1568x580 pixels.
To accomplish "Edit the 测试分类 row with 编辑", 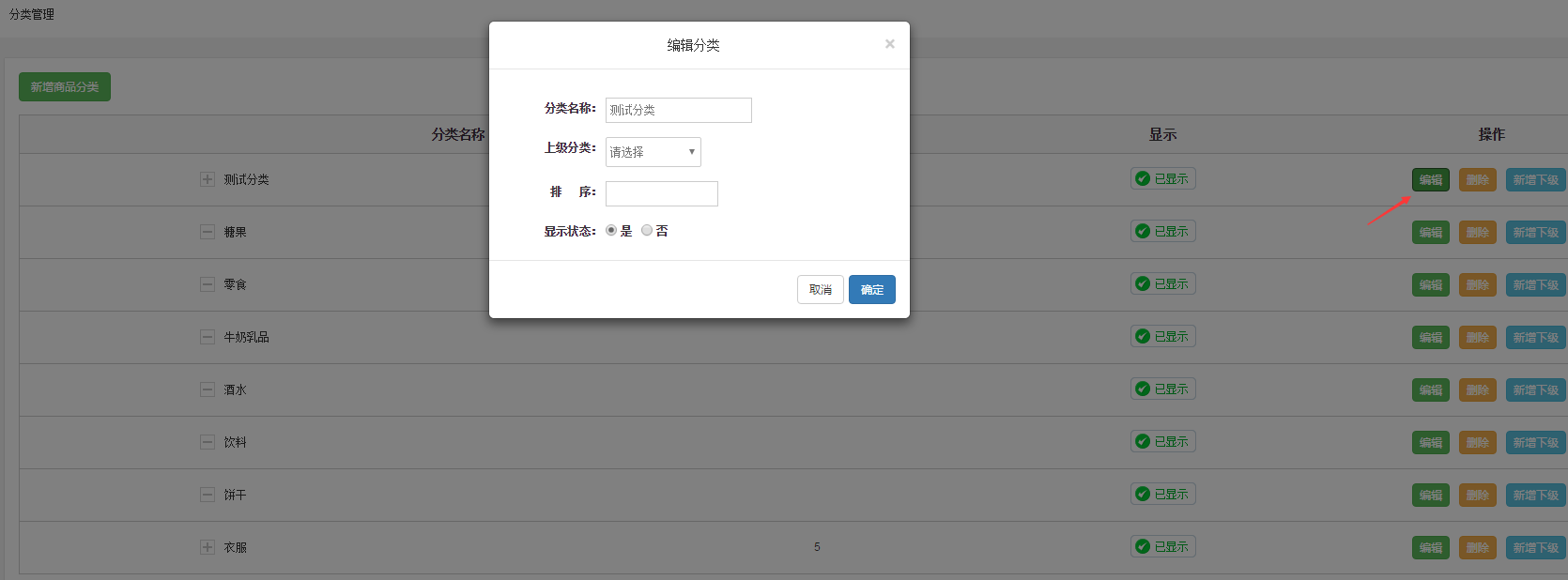I will 1431,179.
